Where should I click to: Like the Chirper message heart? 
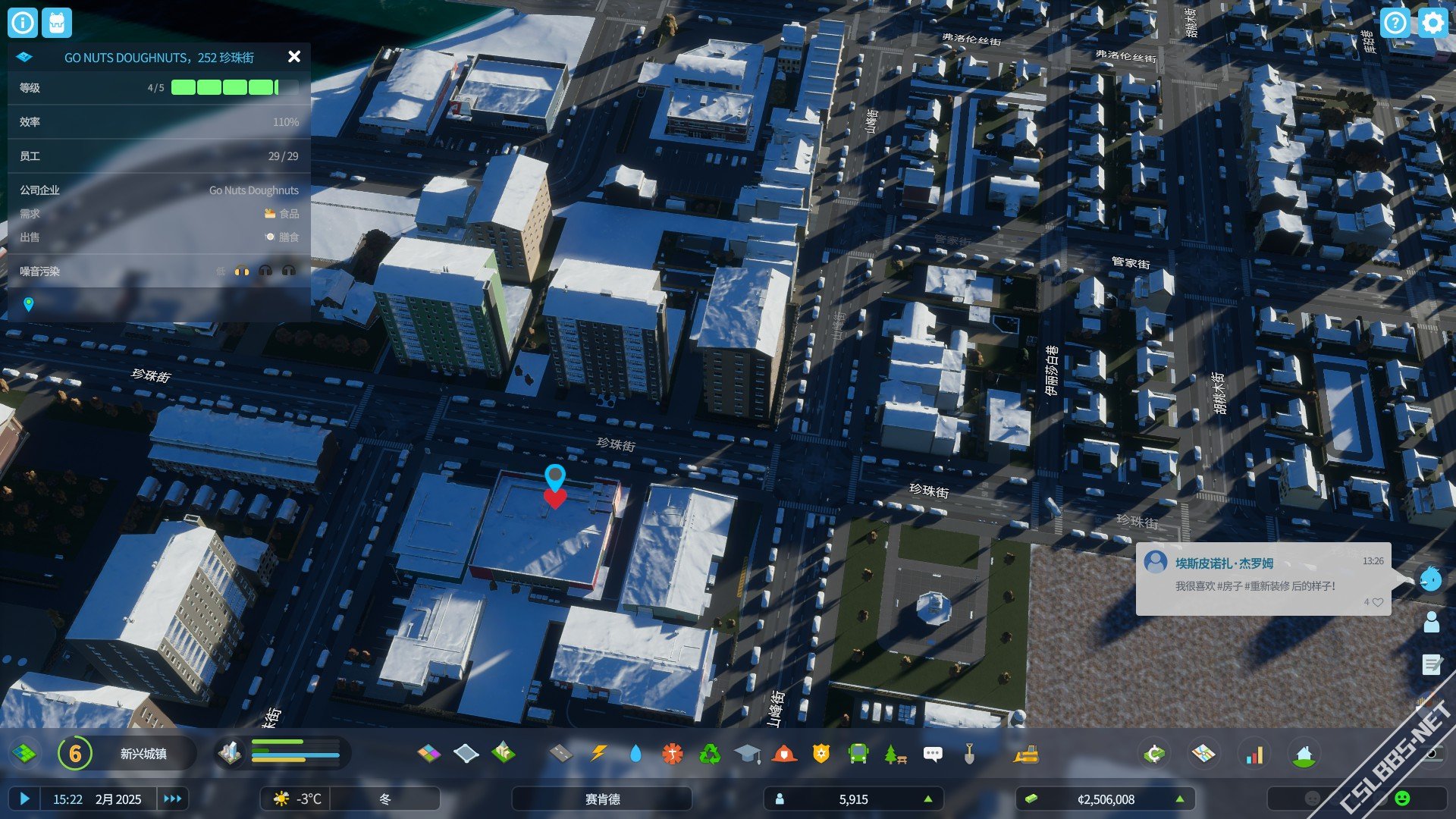coord(1378,602)
